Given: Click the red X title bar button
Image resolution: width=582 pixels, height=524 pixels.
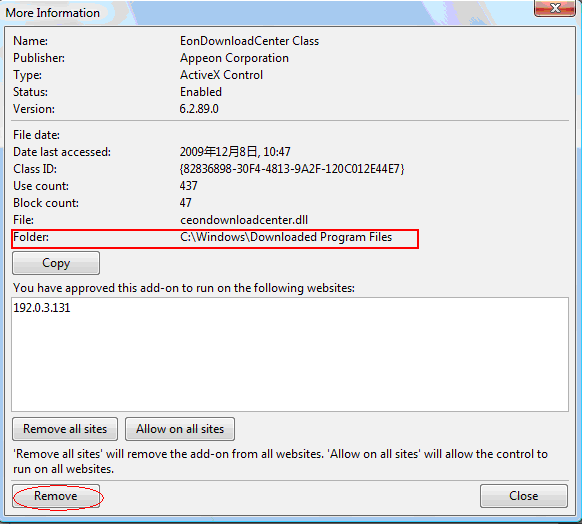Looking at the screenshot, I should (555, 8).
